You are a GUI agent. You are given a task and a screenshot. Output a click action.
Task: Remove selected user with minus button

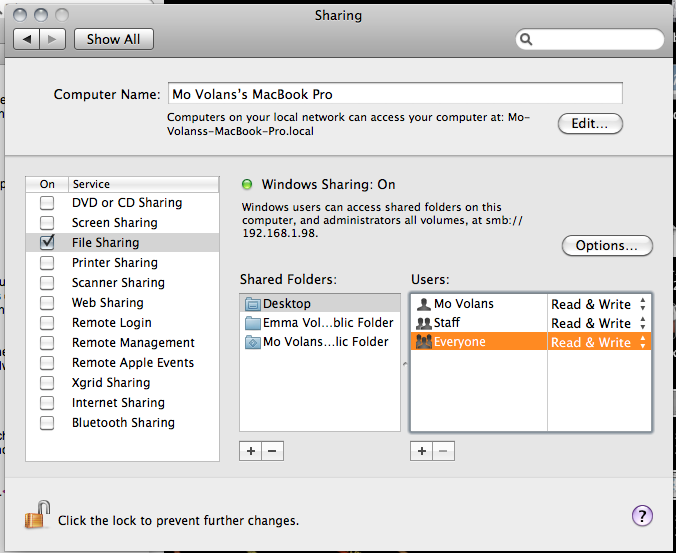443,451
